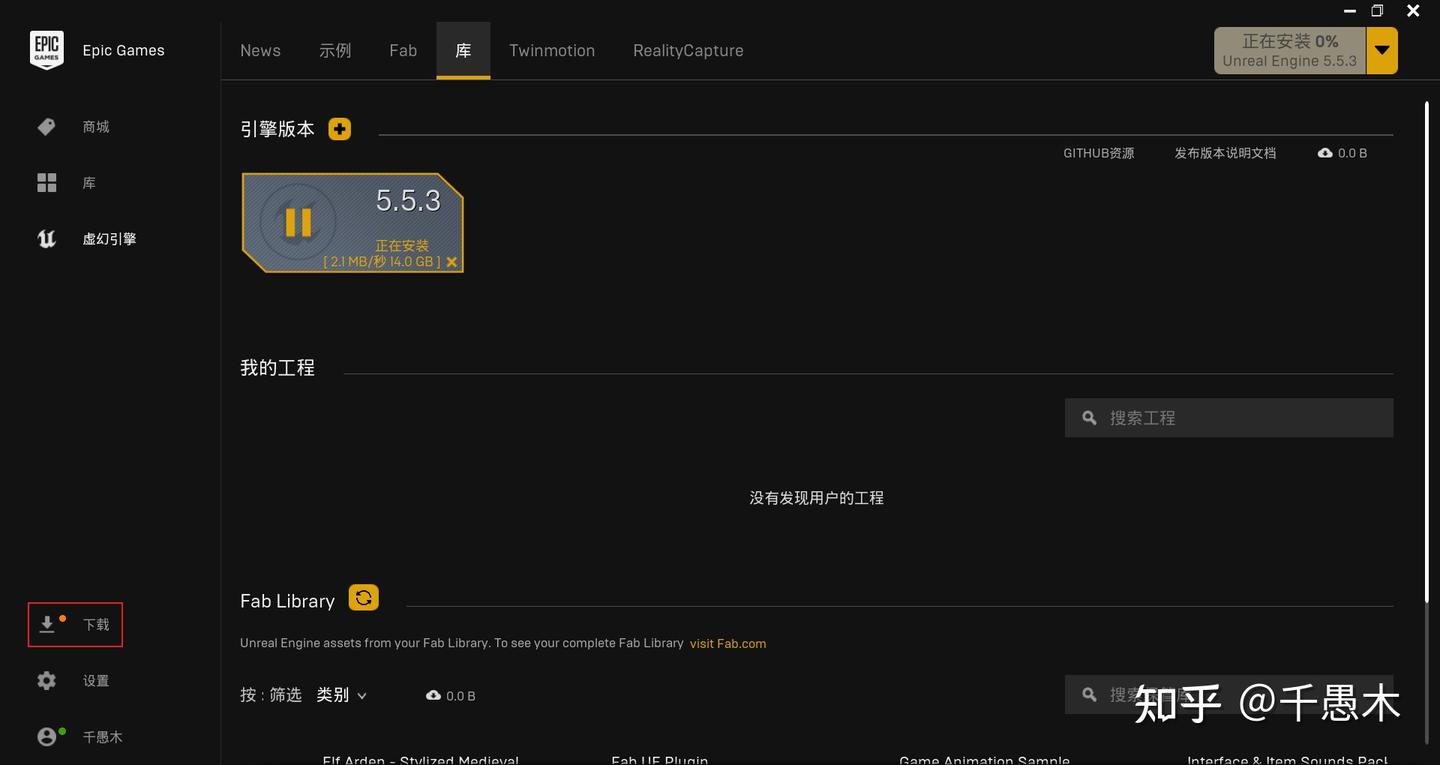1440x765 pixels.
Task: Click the 正在安装 0% progress button
Action: click(1290, 49)
